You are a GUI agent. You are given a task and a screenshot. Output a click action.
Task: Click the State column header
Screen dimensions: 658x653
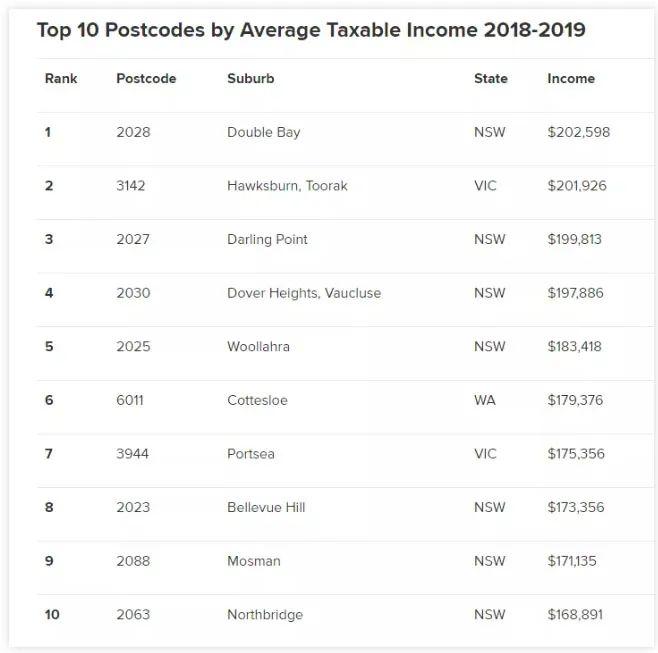click(490, 78)
